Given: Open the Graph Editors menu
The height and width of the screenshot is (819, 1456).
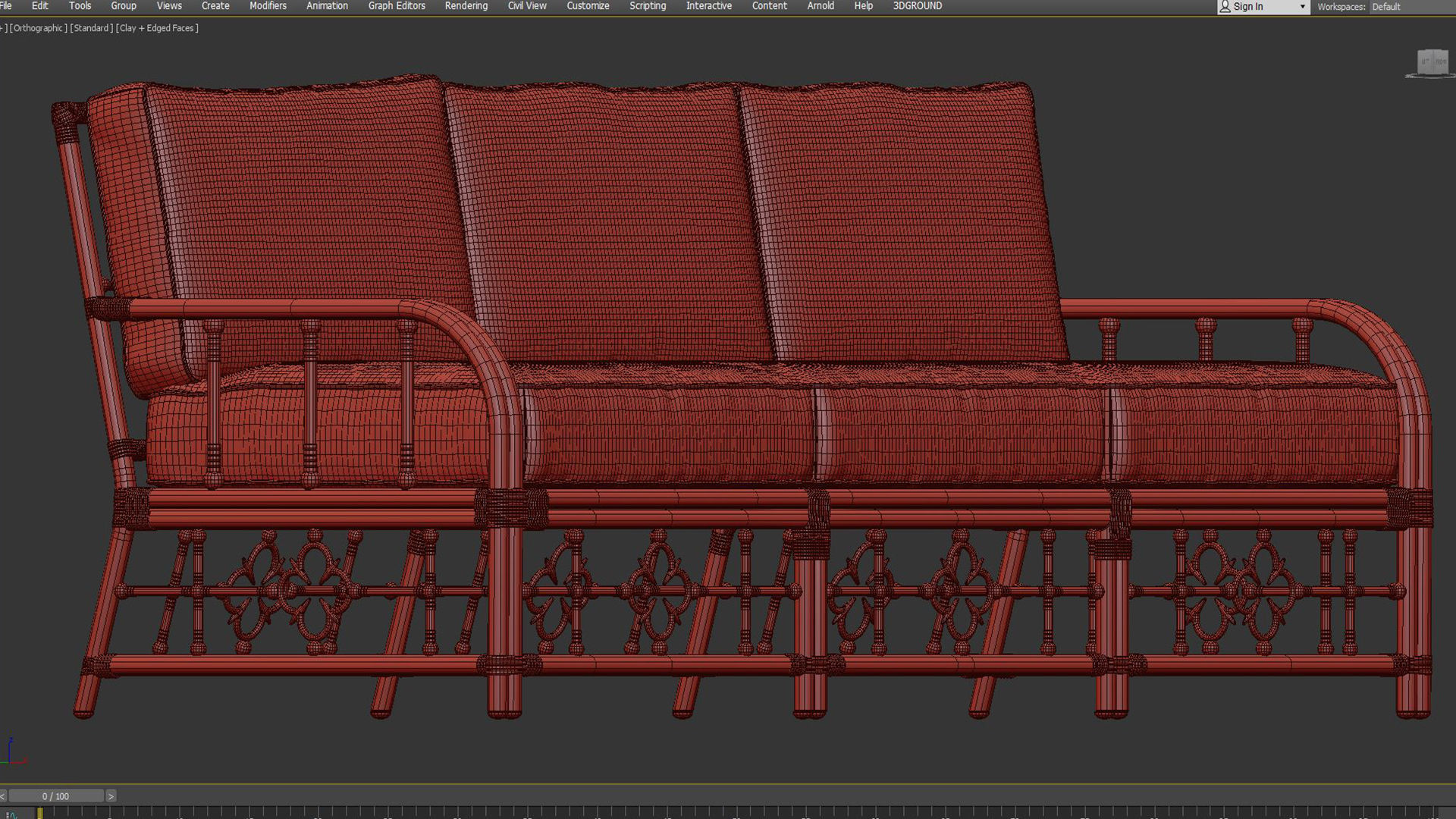Looking at the screenshot, I should [x=397, y=6].
